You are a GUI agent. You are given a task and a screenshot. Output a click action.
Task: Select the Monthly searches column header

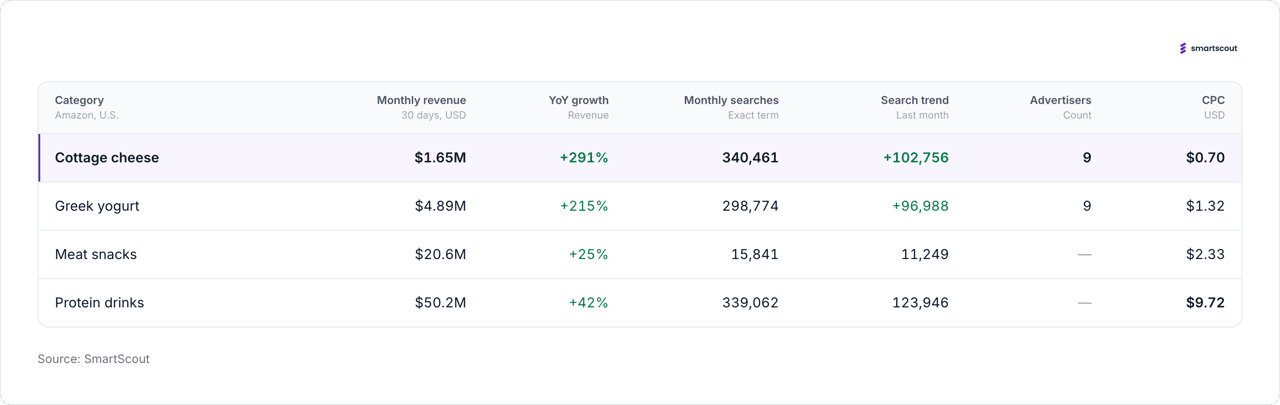coord(731,100)
